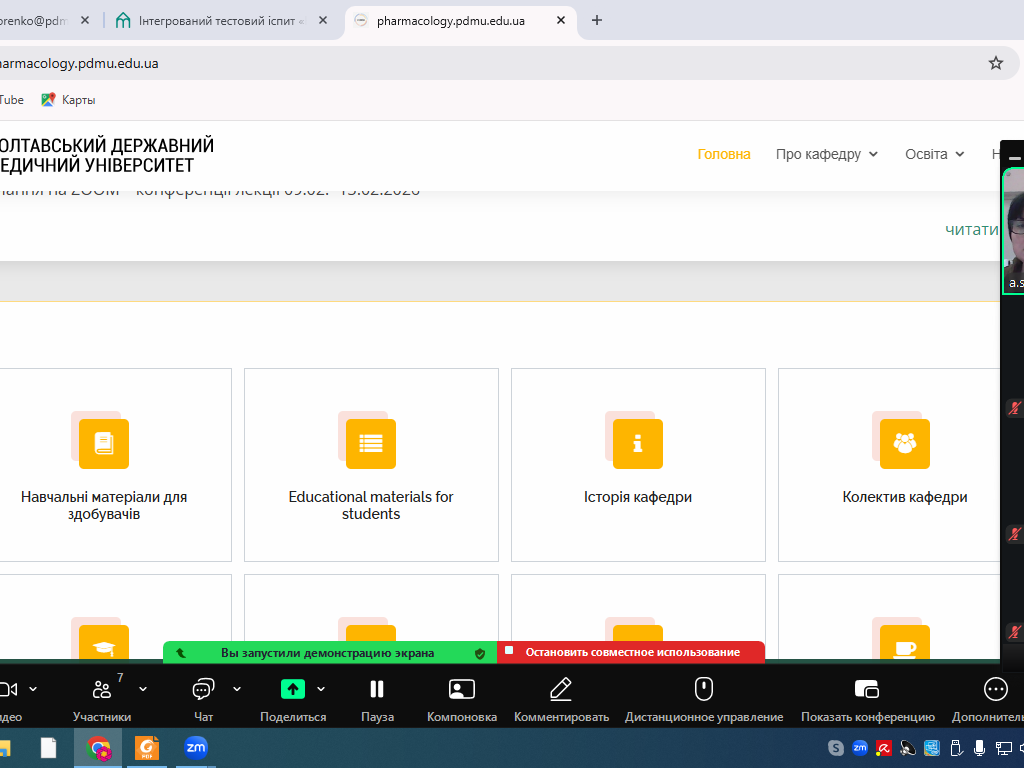
Task: Open the Освіта dropdown menu
Action: point(934,154)
